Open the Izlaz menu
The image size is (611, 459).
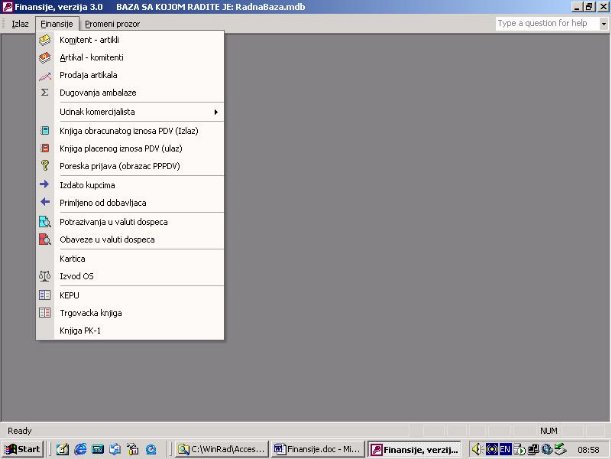tap(20, 22)
